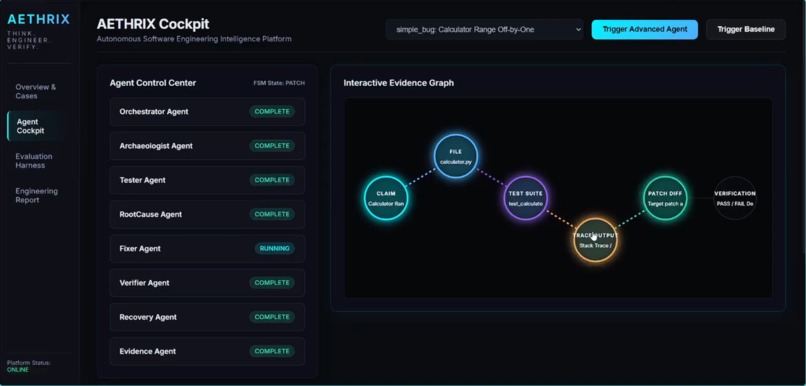Click COMPLETE badge of Tester Agent
Screen dimensions: 806x386
coord(272,180)
